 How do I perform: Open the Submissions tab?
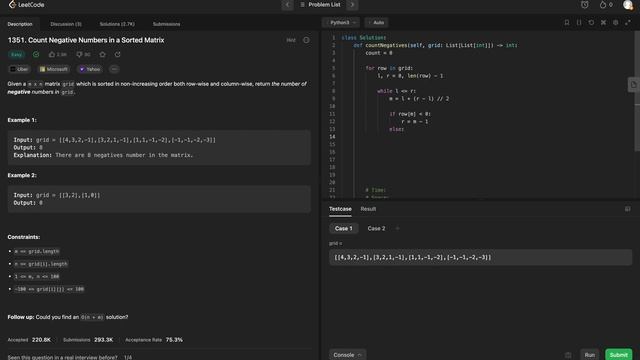click(167, 24)
